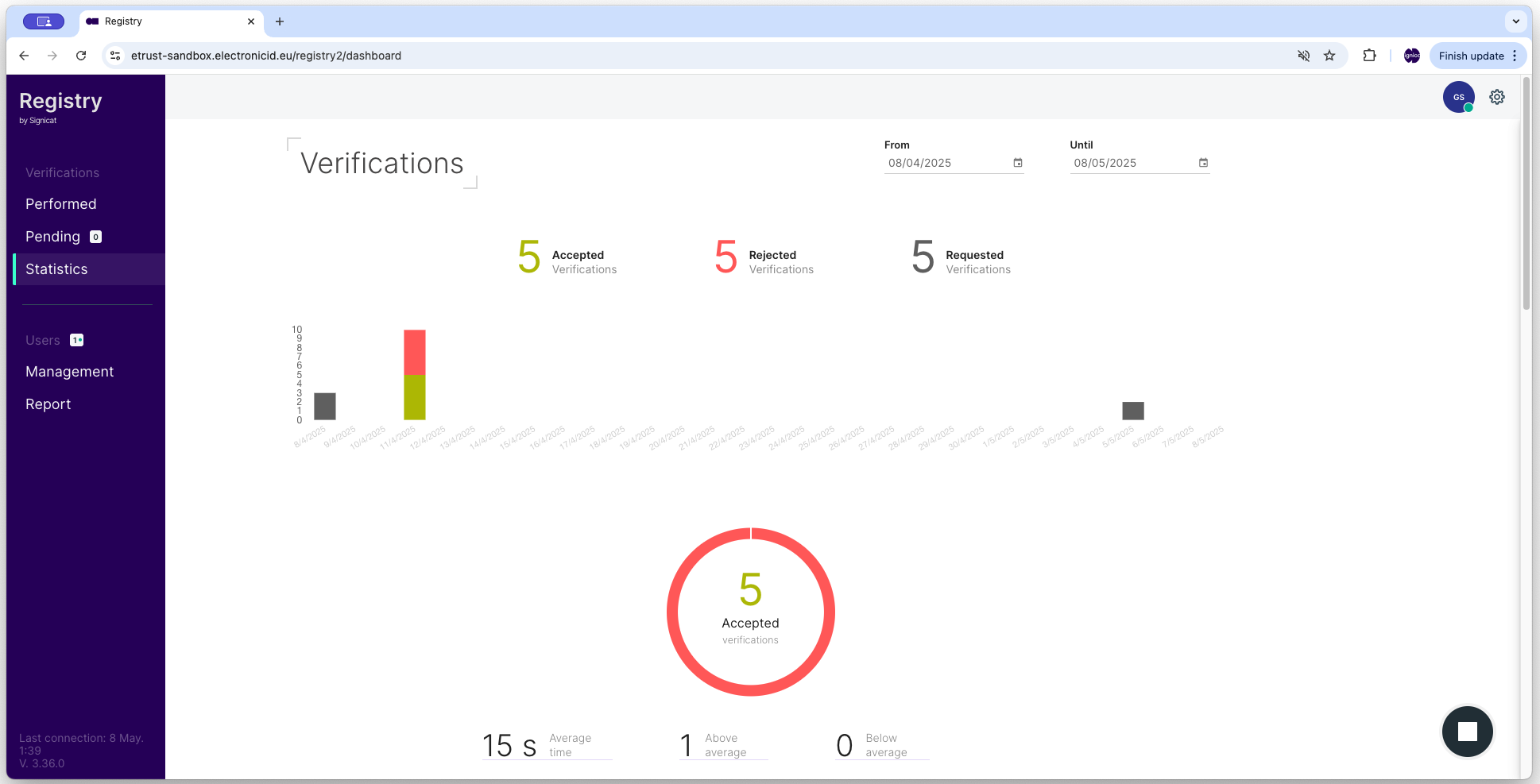Click the Signicat profile avatar in the toolbar

[x=1411, y=56]
